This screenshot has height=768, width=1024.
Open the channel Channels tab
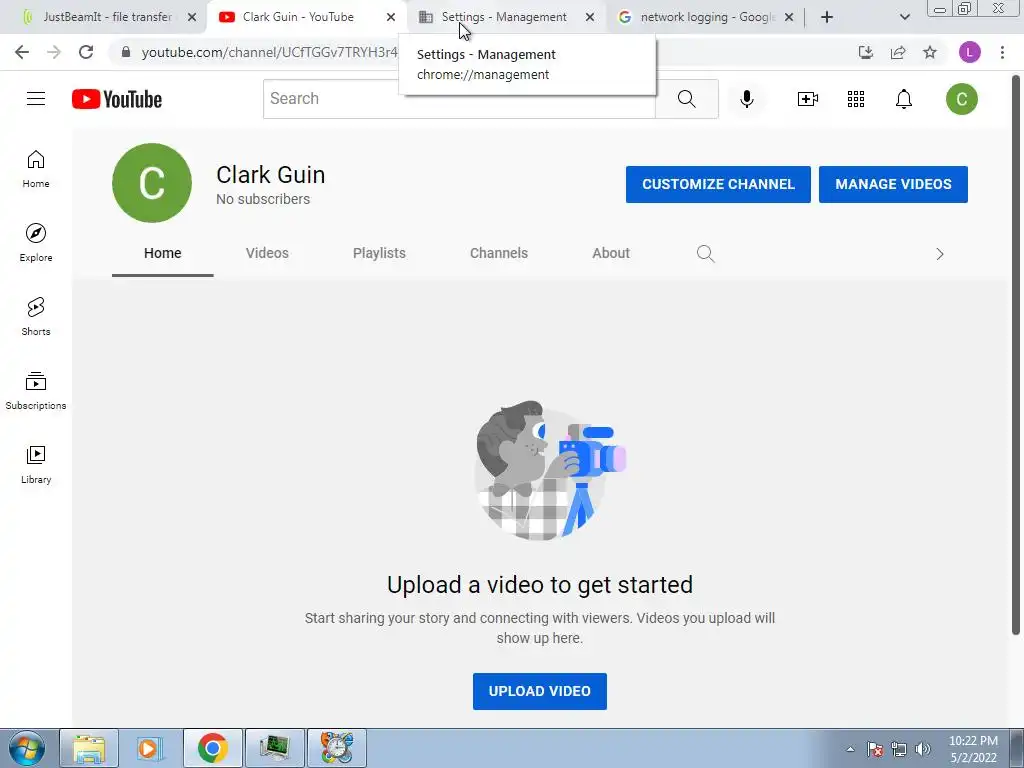(499, 253)
